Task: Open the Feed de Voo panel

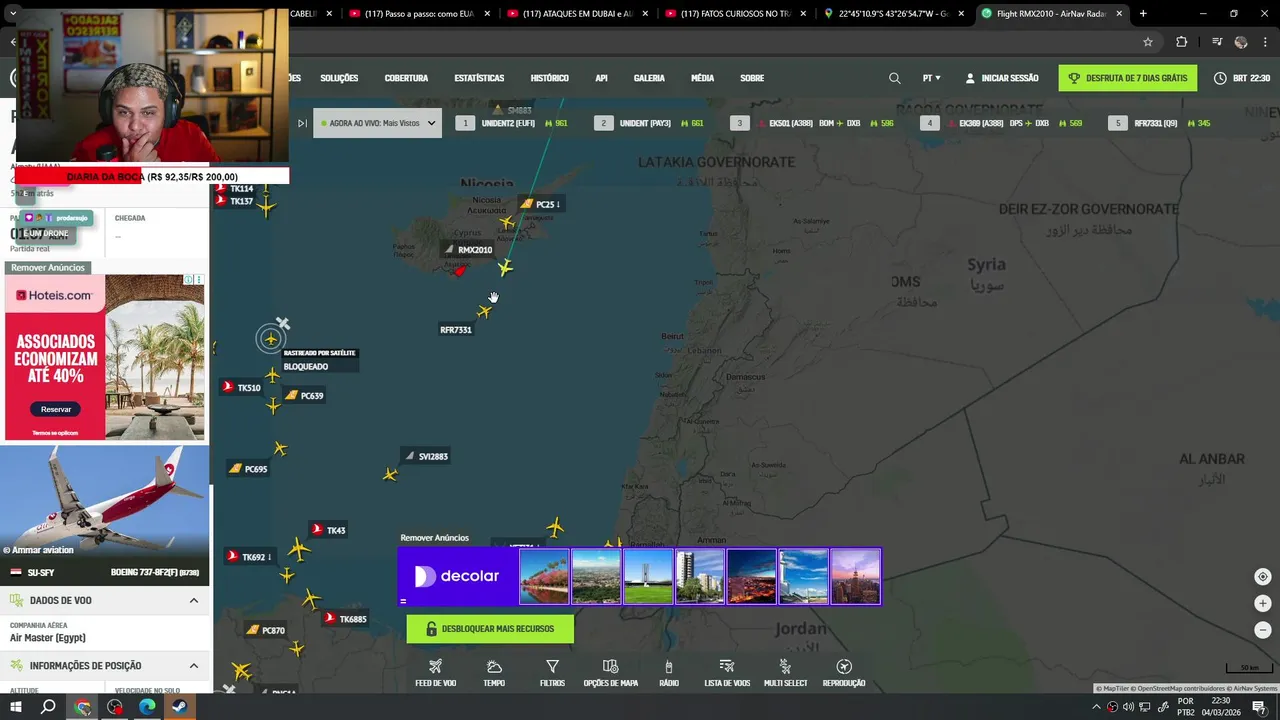Action: point(435,673)
